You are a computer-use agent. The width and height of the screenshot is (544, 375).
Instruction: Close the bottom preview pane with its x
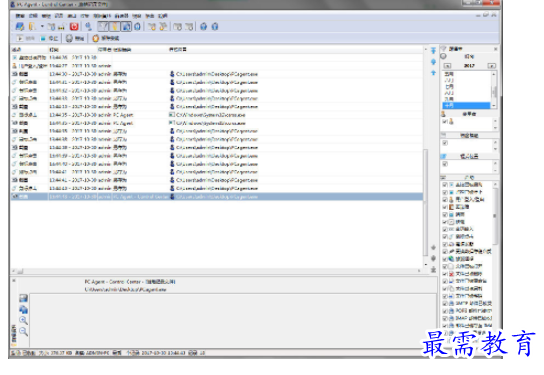coord(14,280)
